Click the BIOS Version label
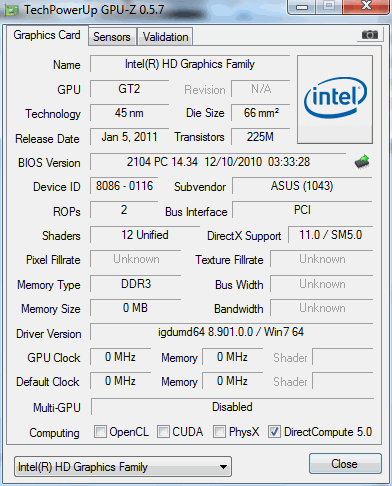Viewport: 392px width, 486px height. 49,163
